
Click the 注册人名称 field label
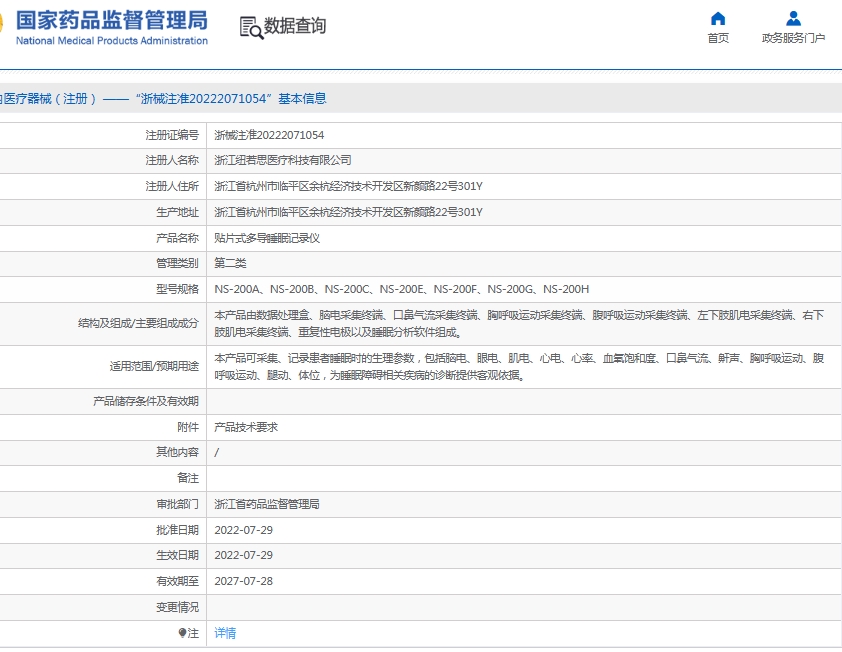click(x=172, y=161)
